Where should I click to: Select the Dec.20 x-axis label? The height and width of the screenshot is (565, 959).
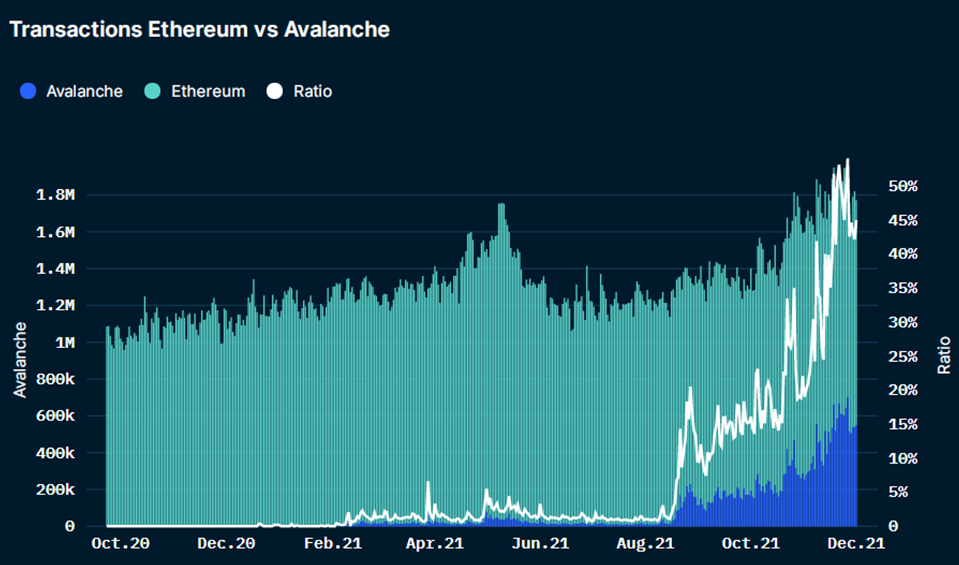pos(226,543)
